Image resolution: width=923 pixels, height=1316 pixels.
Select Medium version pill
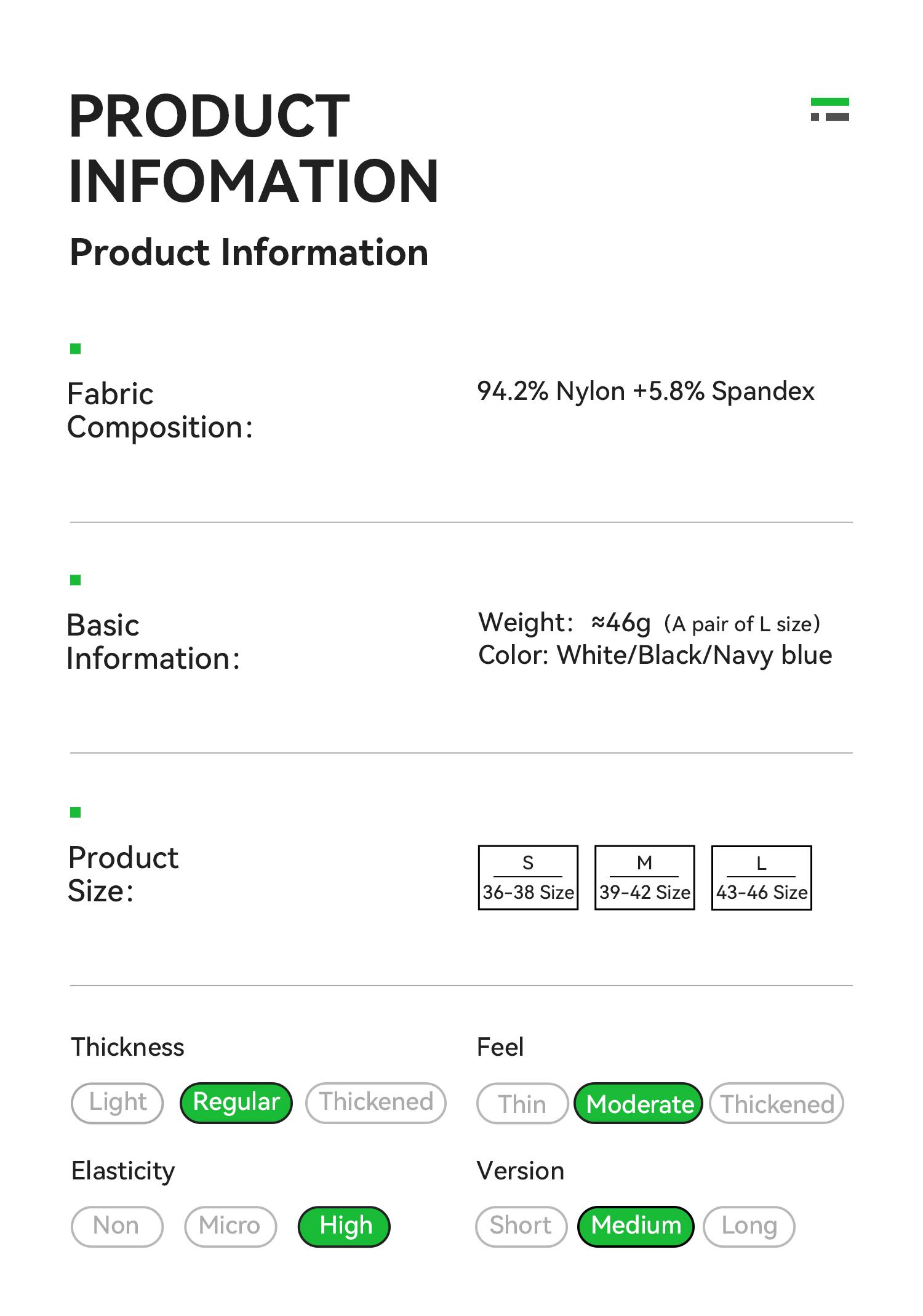636,1226
